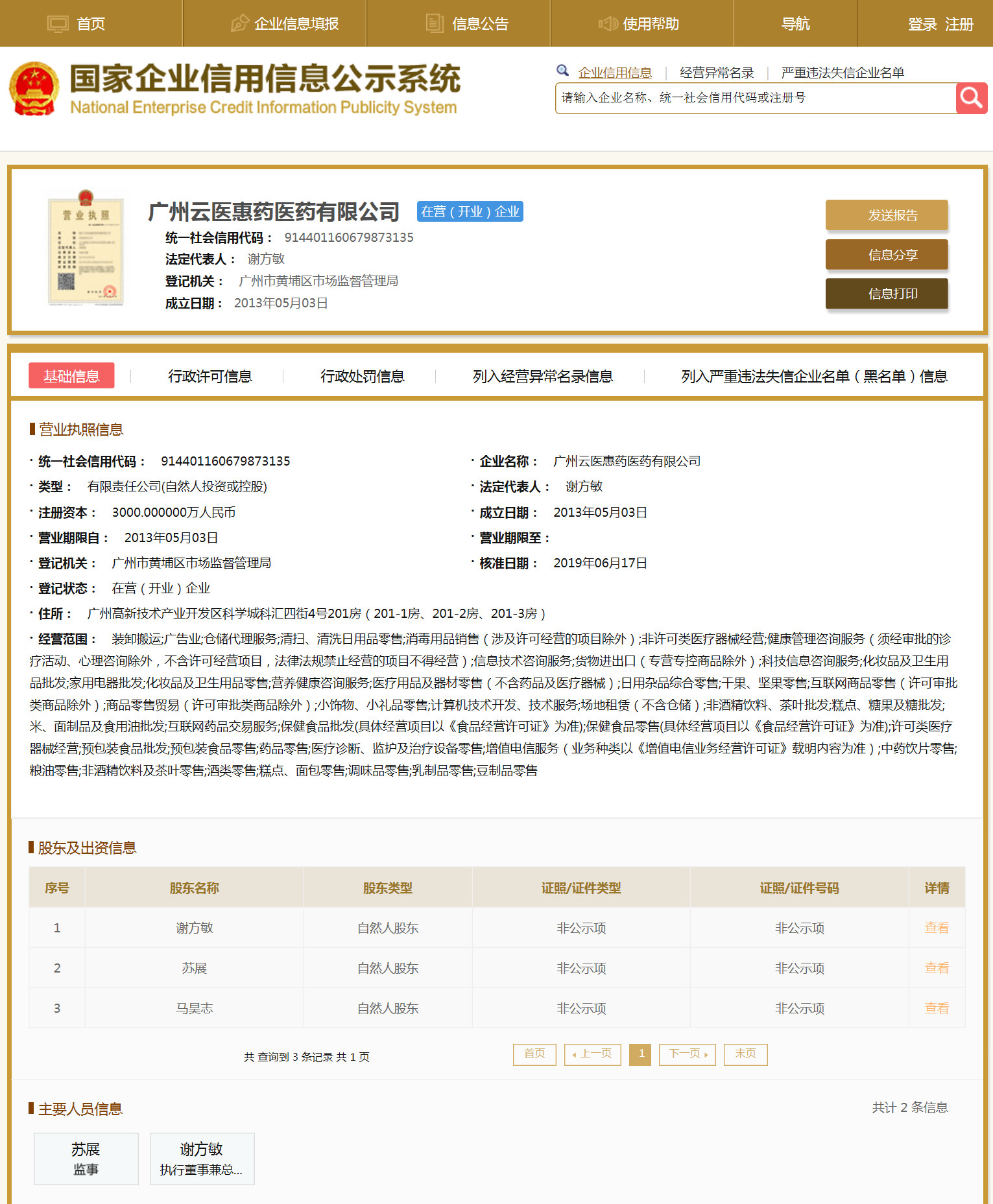Click the 股东类型 column header
Image resolution: width=993 pixels, height=1204 pixels.
click(x=387, y=888)
